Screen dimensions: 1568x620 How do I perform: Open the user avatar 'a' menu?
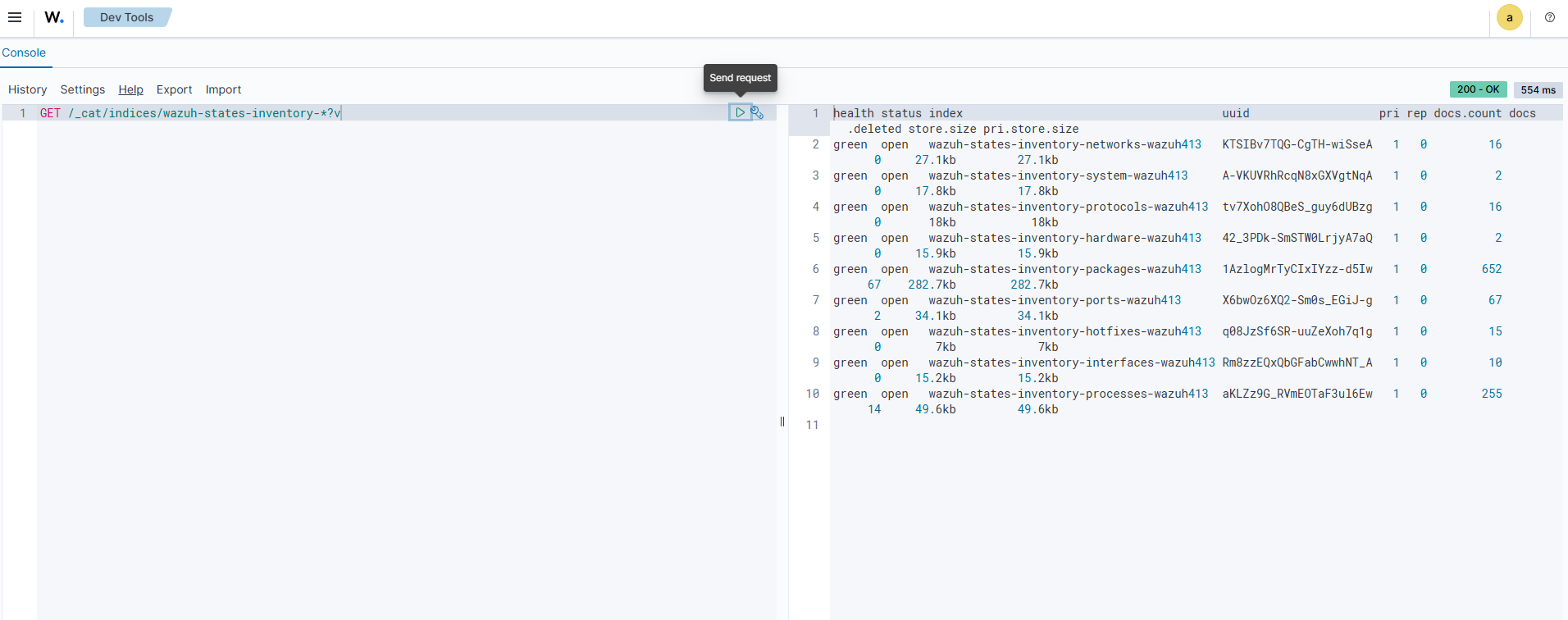coord(1509,17)
